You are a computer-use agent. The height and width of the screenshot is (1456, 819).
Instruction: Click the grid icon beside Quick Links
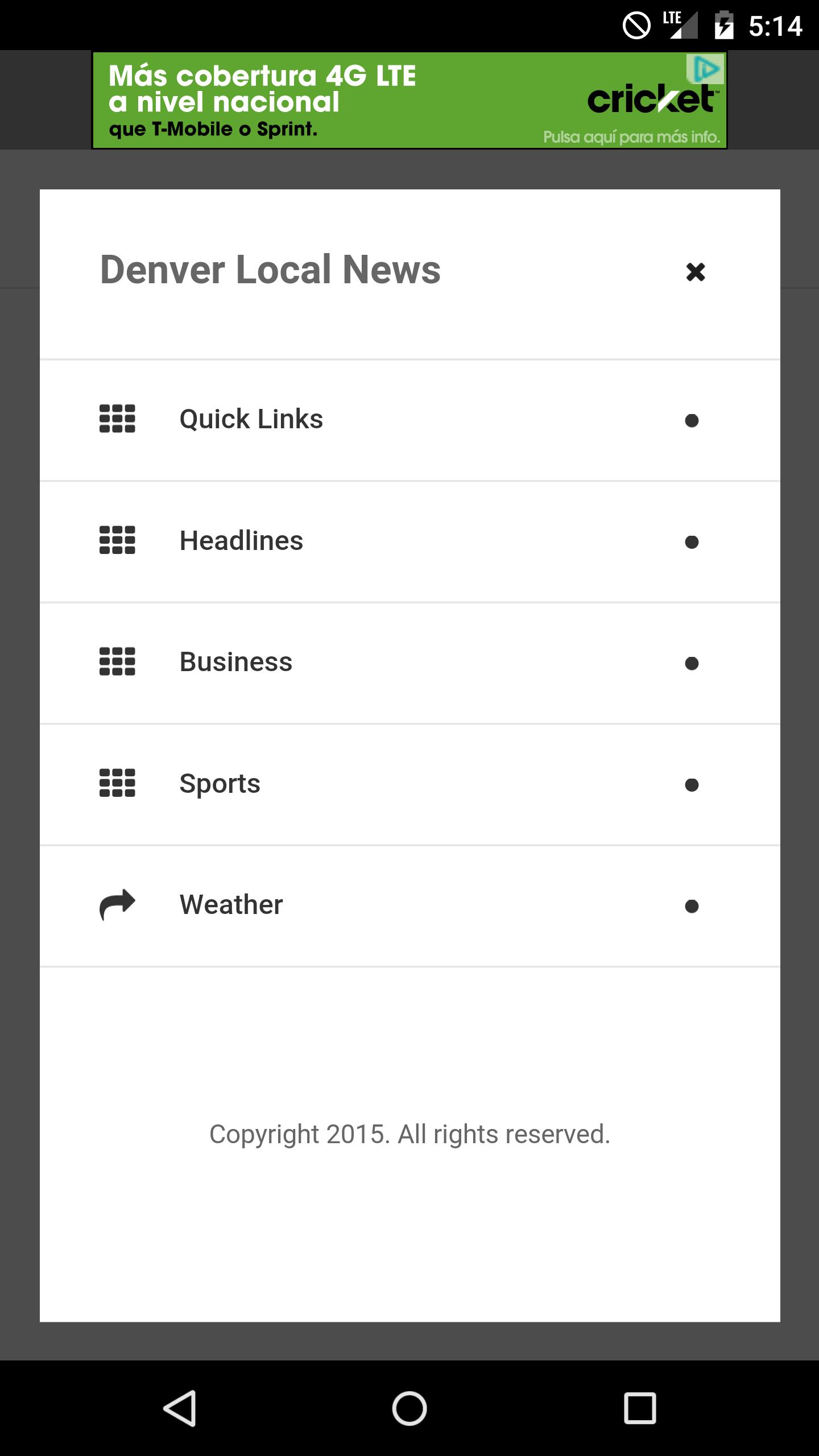(x=117, y=419)
